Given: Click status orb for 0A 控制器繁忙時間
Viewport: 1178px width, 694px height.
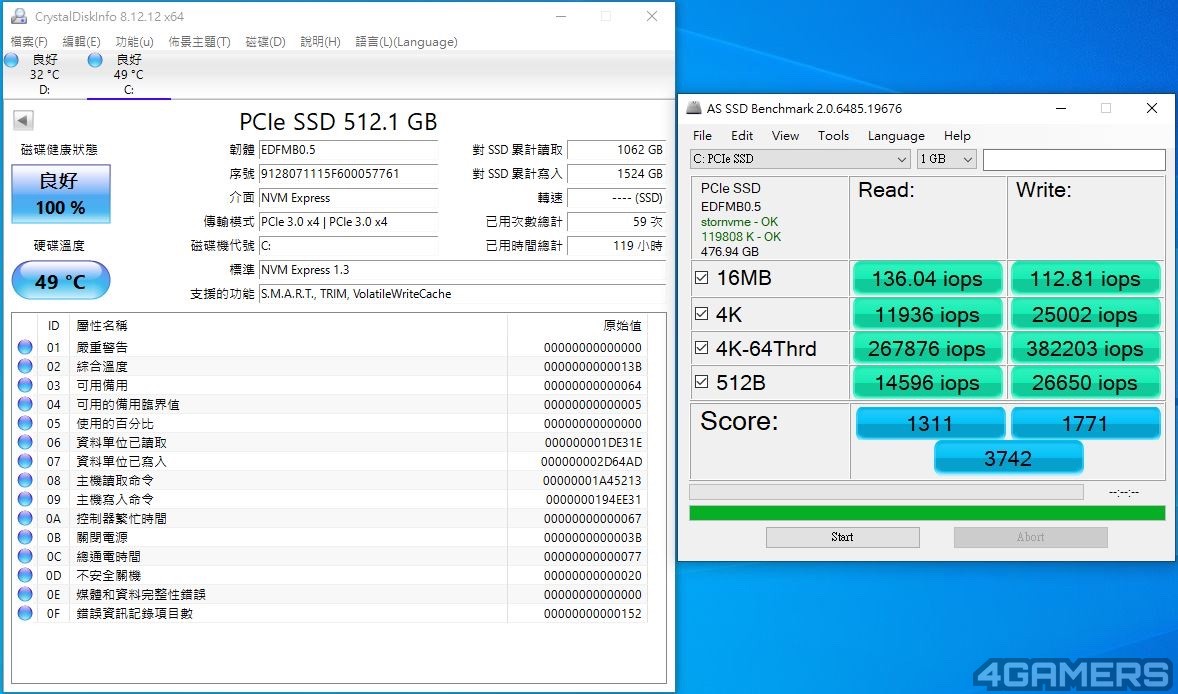Looking at the screenshot, I should click(25, 518).
